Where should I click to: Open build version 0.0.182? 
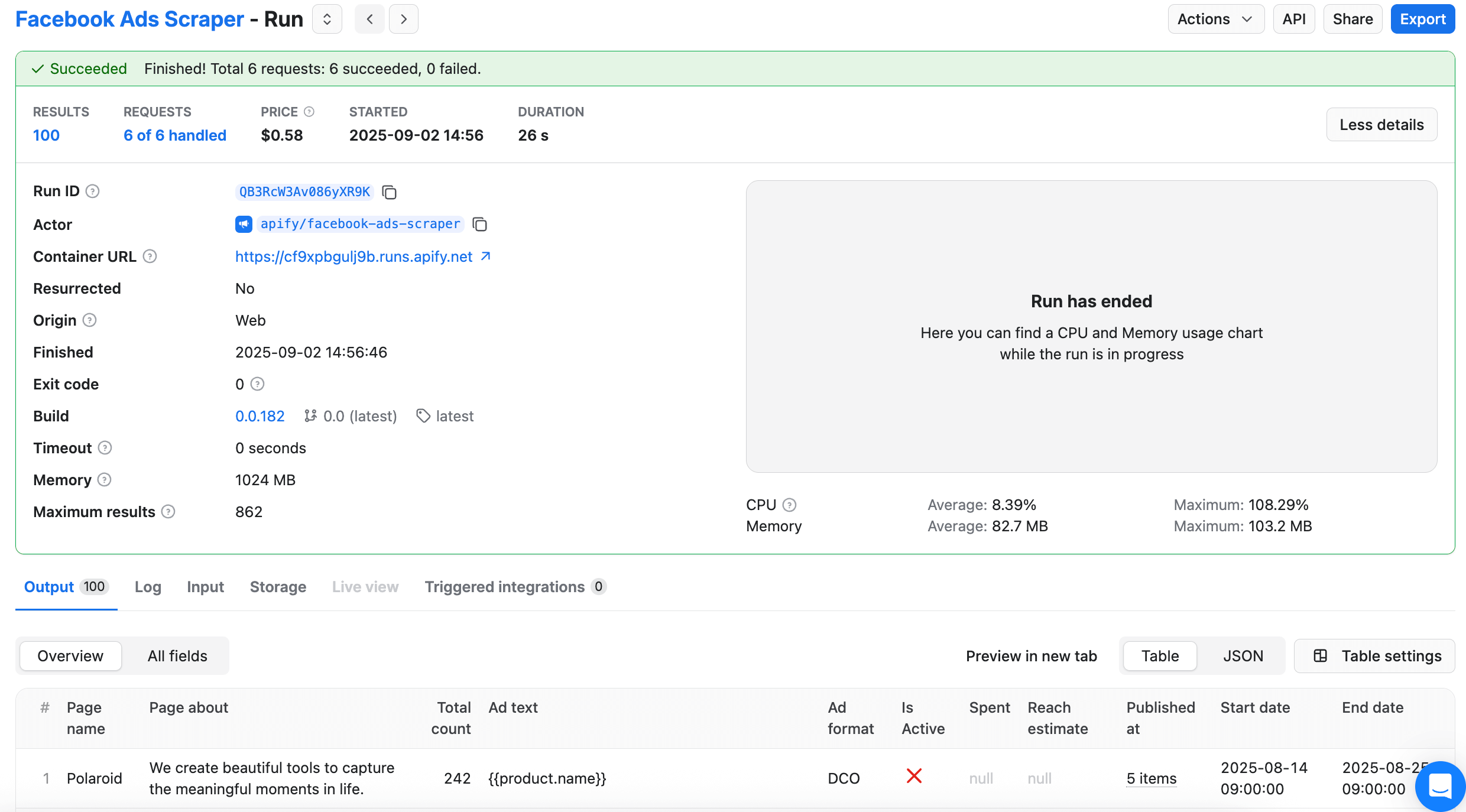click(260, 416)
